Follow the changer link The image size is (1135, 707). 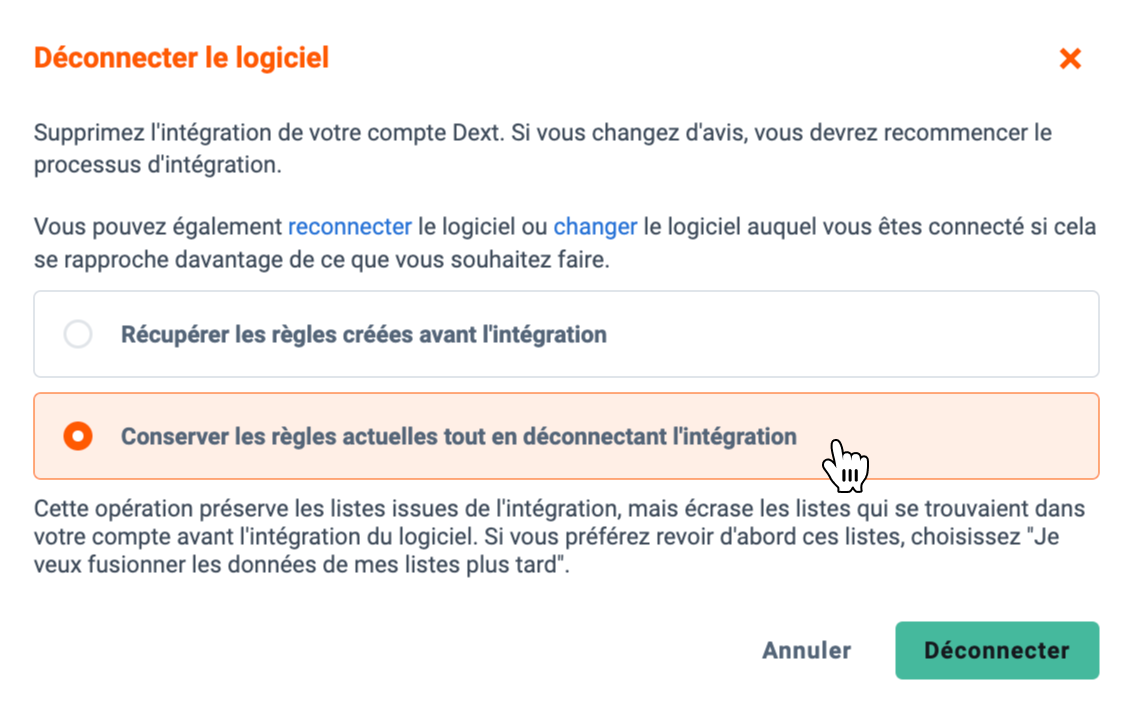click(595, 227)
